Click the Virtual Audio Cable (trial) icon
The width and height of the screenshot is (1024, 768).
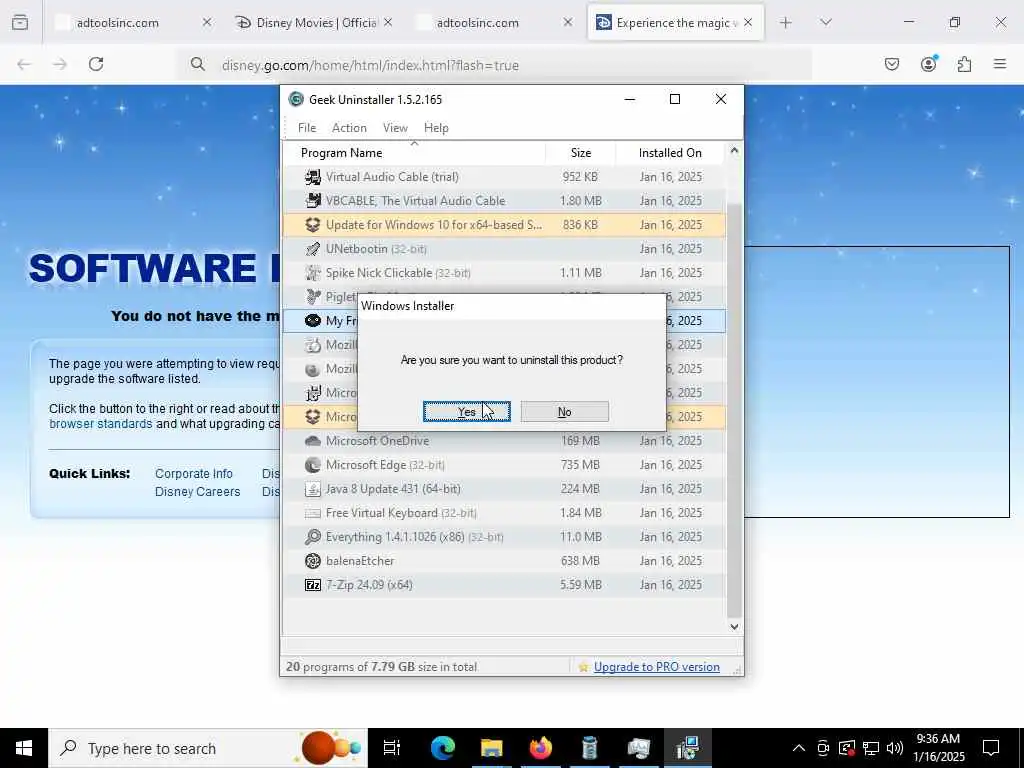[x=313, y=177]
